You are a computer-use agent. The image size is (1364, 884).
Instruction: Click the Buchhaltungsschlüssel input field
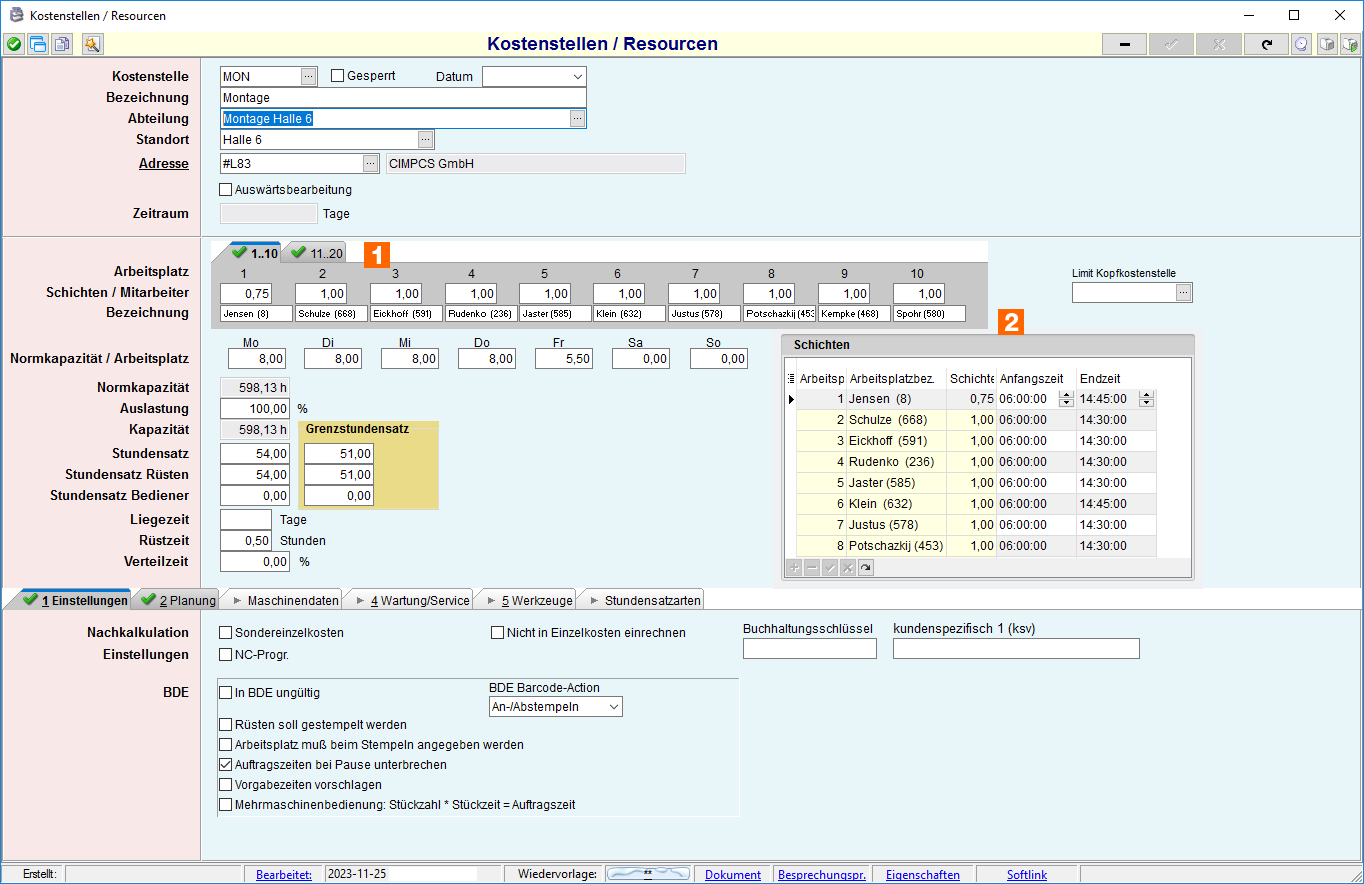tap(810, 648)
